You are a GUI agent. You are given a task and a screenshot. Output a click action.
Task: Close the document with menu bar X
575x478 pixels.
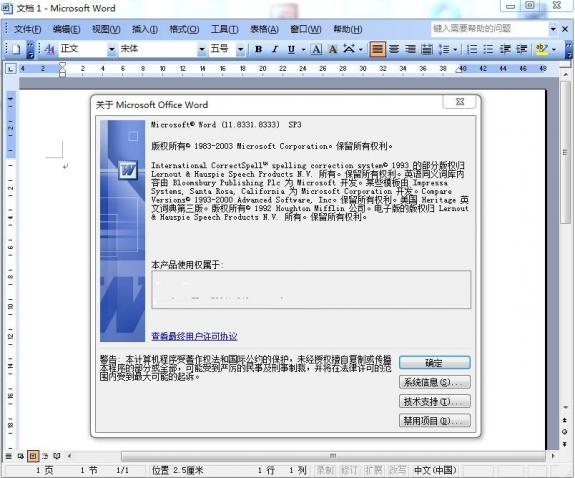(565, 29)
